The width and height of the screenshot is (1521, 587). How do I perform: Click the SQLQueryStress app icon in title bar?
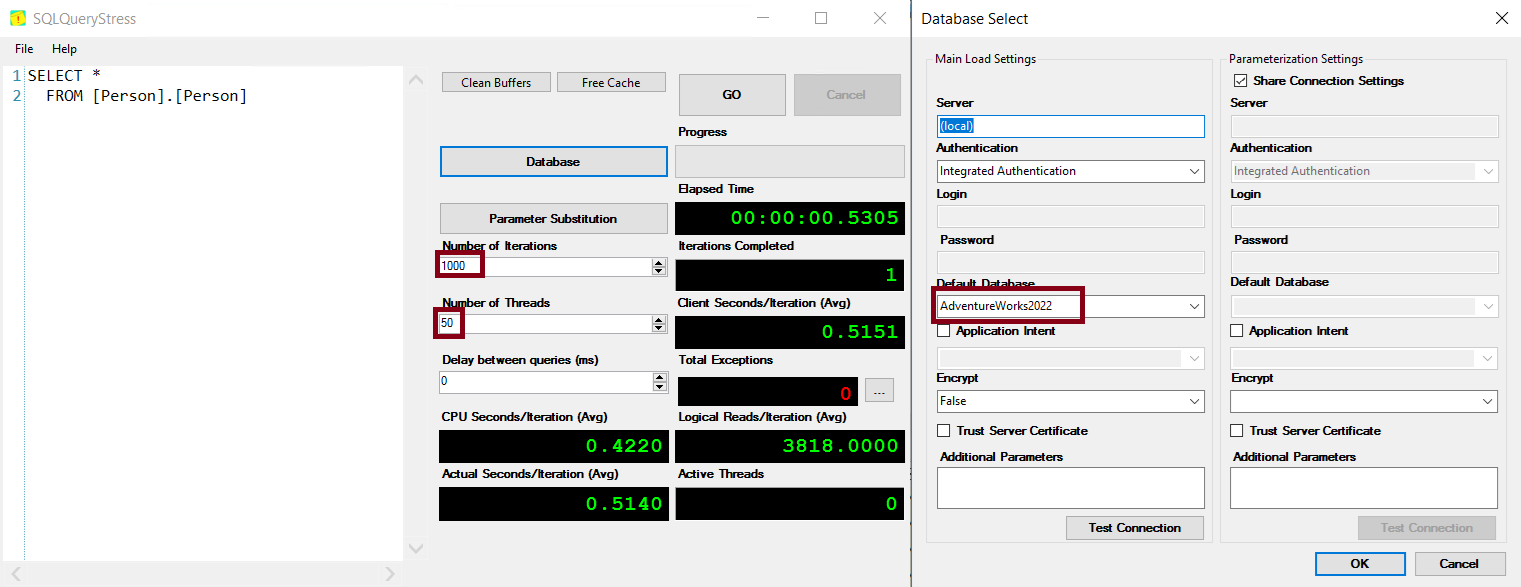pyautogui.click(x=18, y=19)
